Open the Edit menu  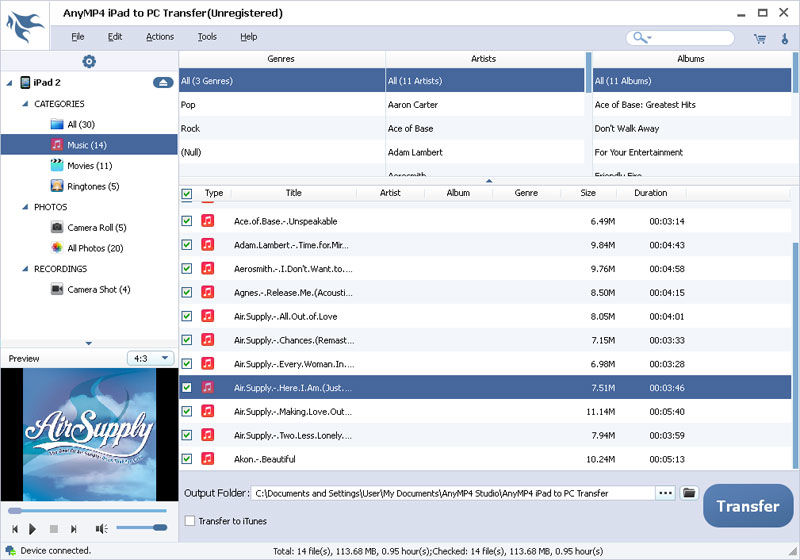click(x=115, y=37)
